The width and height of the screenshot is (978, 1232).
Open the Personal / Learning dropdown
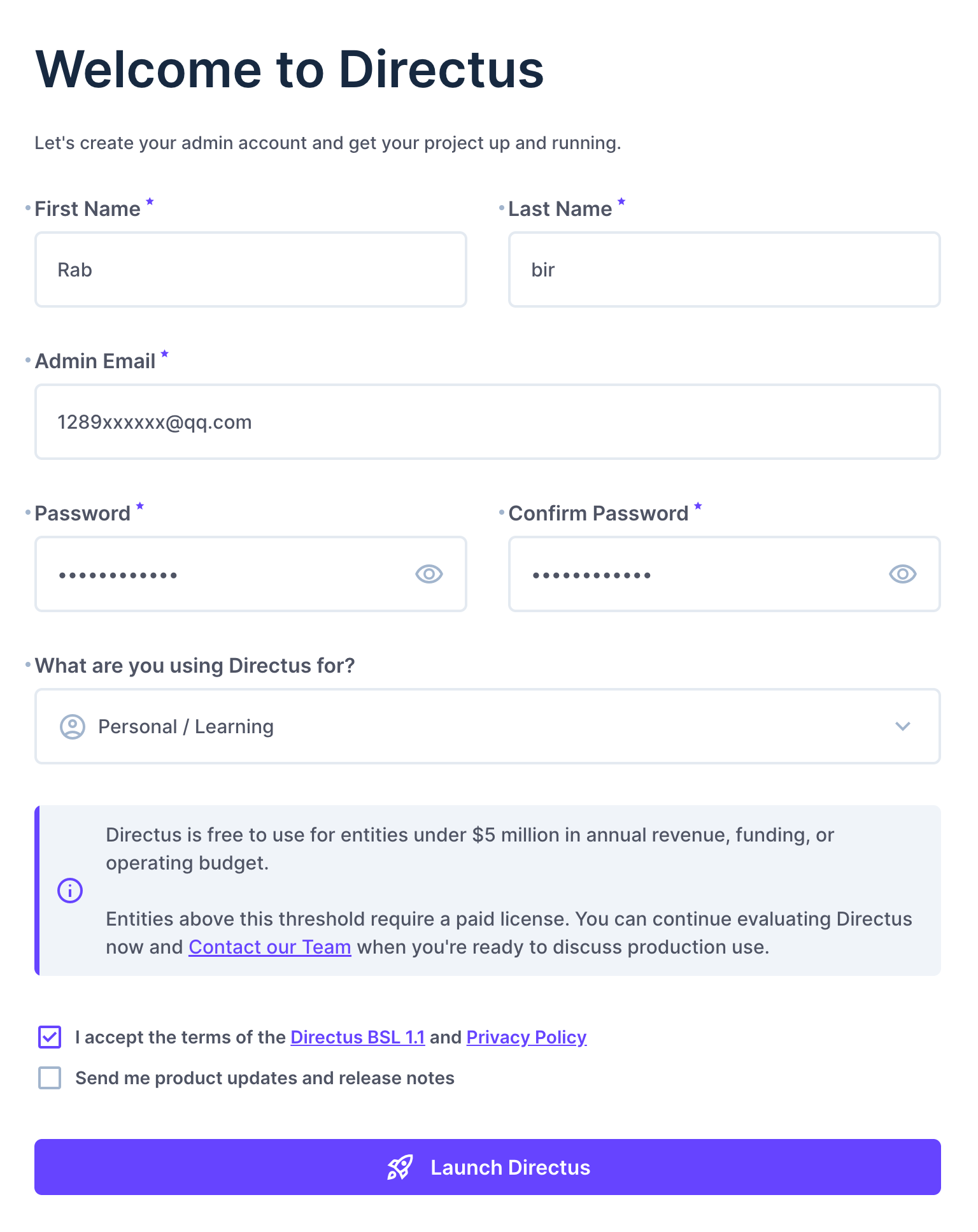[x=488, y=726]
